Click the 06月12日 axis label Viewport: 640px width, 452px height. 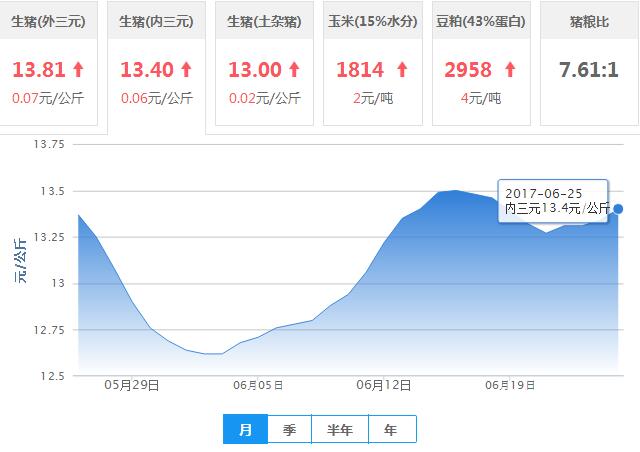(384, 385)
